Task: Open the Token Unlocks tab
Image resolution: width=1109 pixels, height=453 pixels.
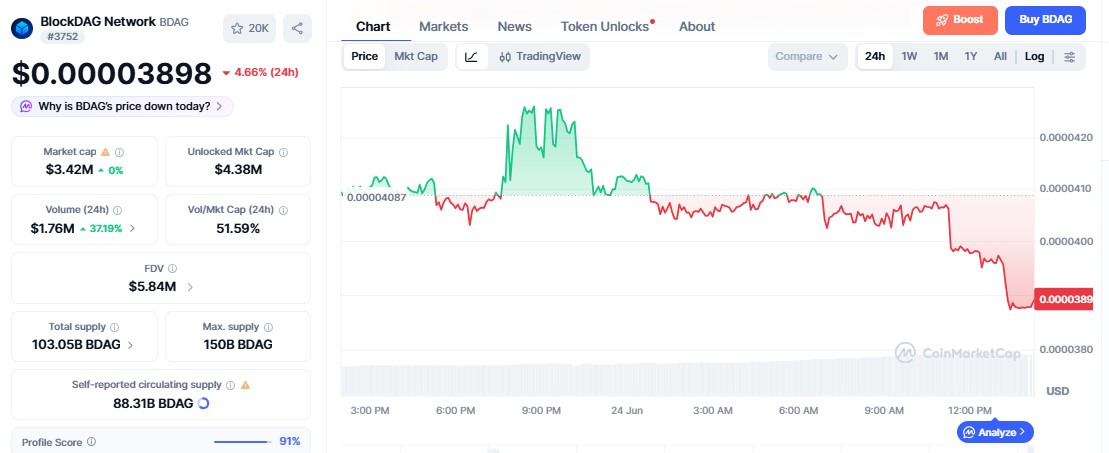Action: click(x=605, y=27)
